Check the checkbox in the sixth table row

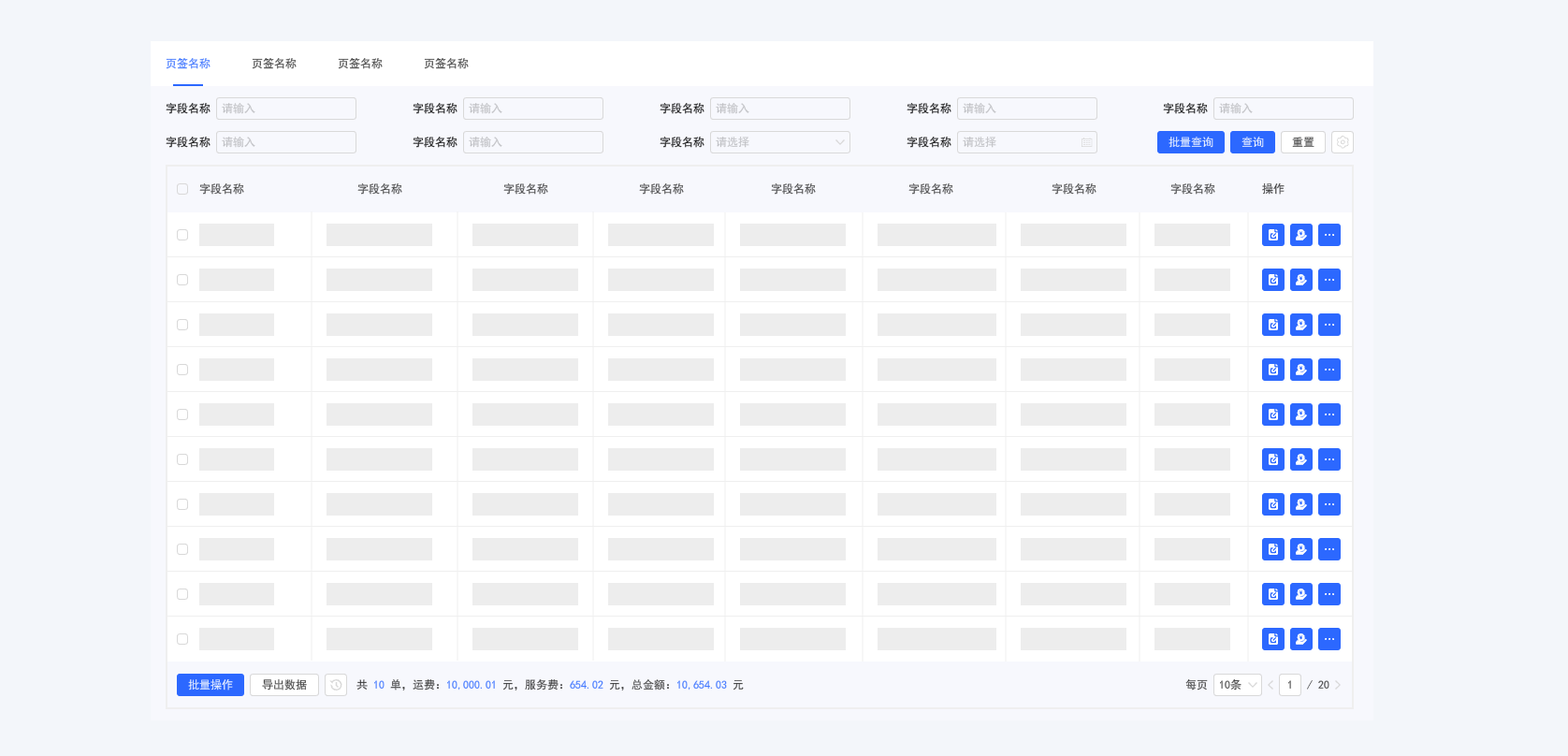click(182, 459)
